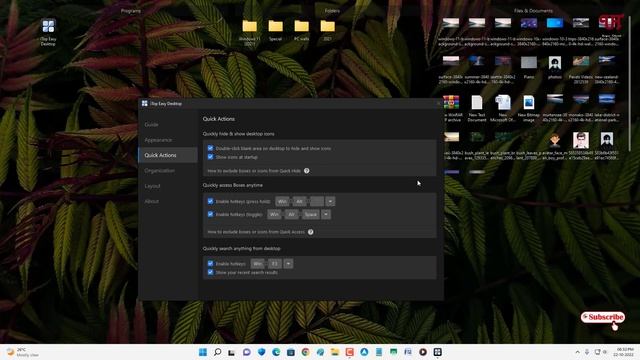
Task: Toggle Show icons at startup checkbox
Action: [x=210, y=157]
